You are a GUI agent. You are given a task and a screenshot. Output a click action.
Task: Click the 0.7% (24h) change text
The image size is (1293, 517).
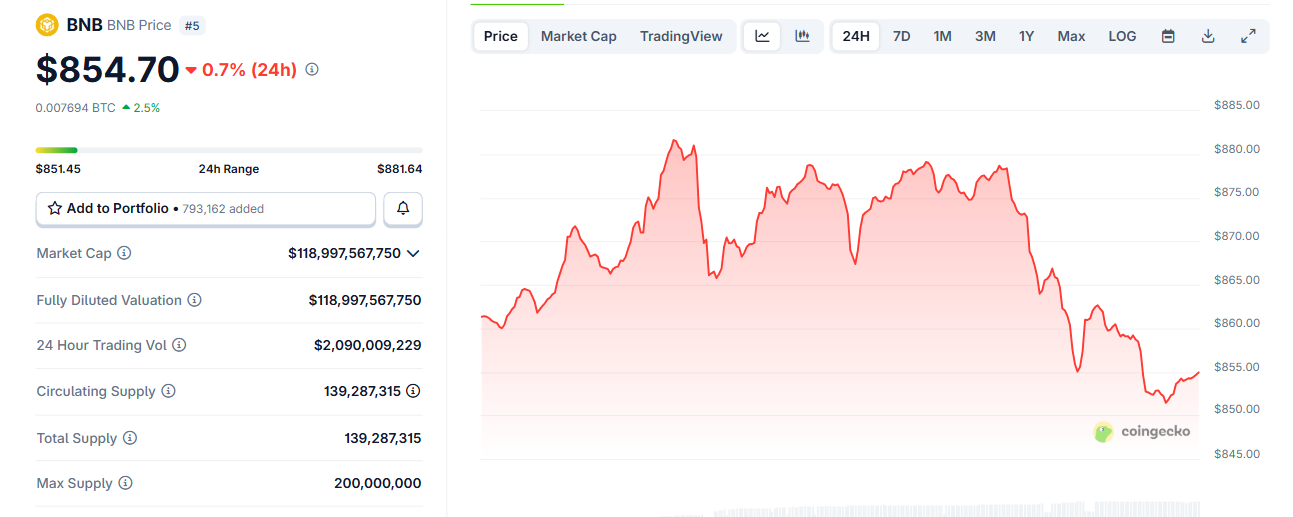click(x=249, y=70)
